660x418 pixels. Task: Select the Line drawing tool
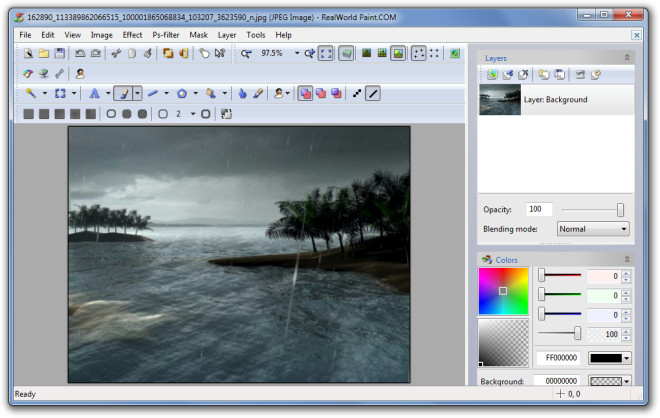(x=153, y=93)
